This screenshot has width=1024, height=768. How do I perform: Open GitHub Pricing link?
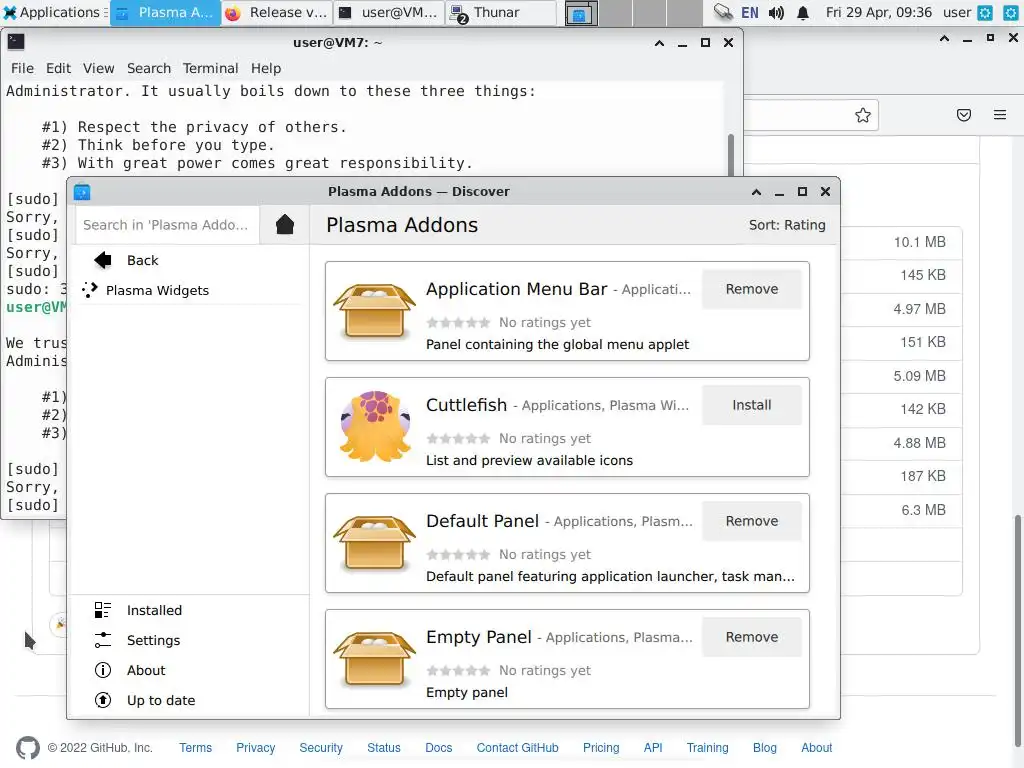601,748
